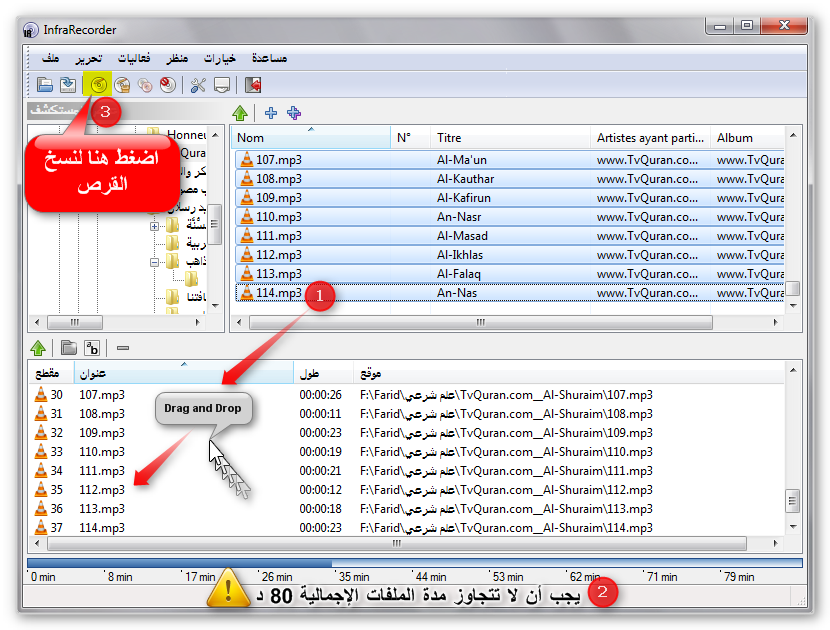Sort project tracks by the عنوان column

click(184, 373)
